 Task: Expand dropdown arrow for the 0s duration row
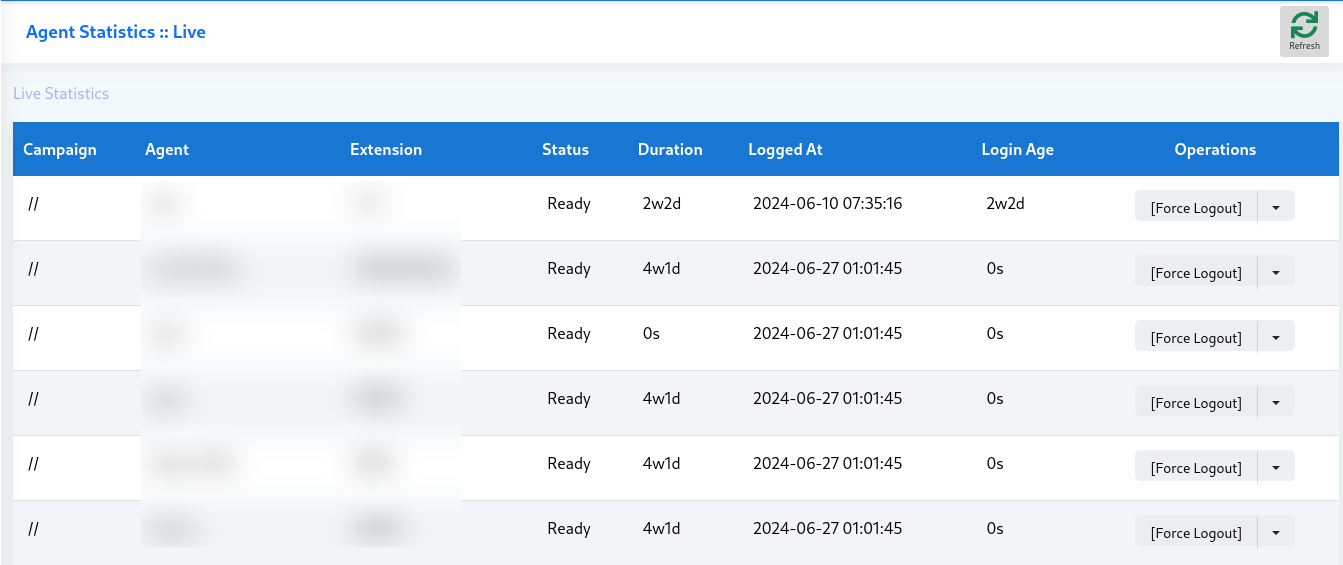1276,337
